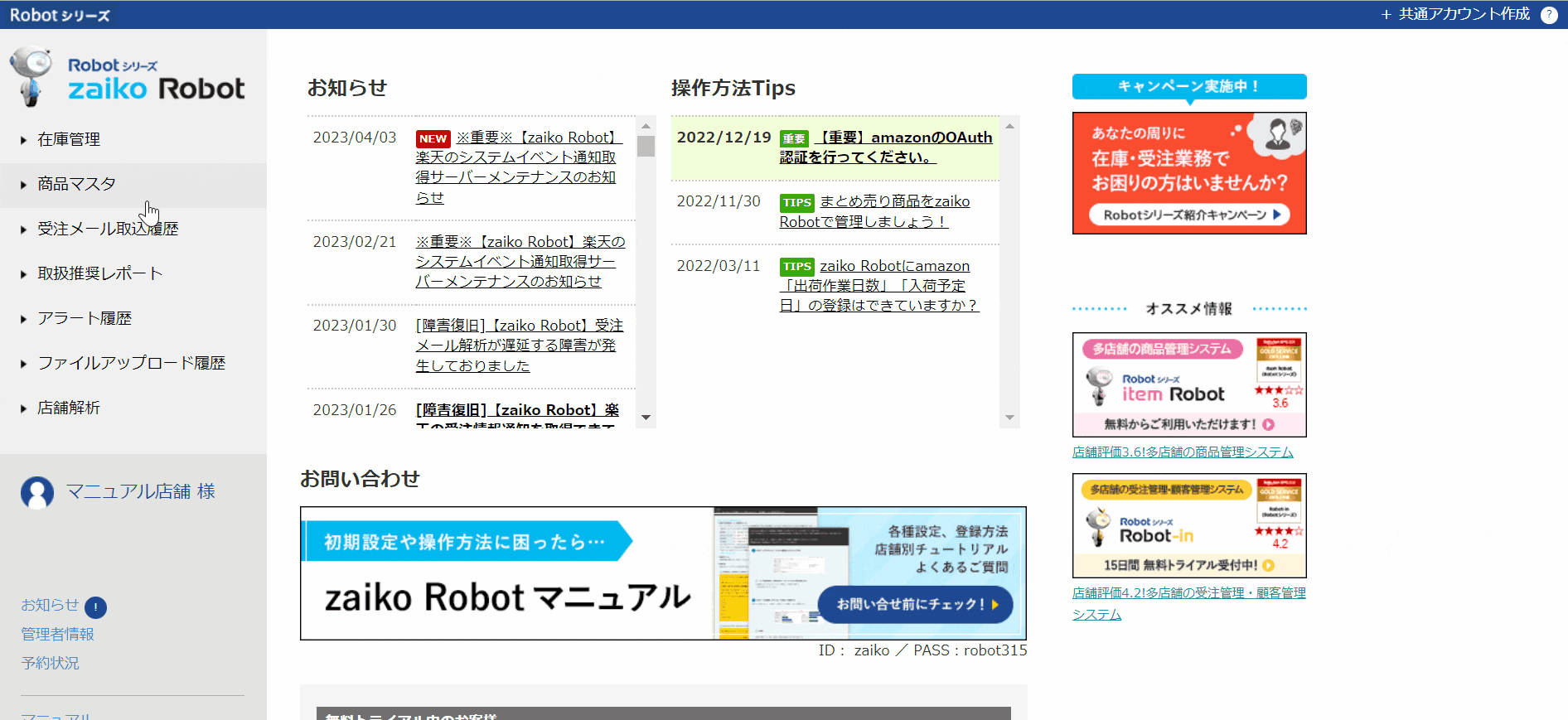Viewport: 1568px width, 720px height.
Task: Click the NEW badge on the 2023/04/03 notice
Action: (x=433, y=138)
